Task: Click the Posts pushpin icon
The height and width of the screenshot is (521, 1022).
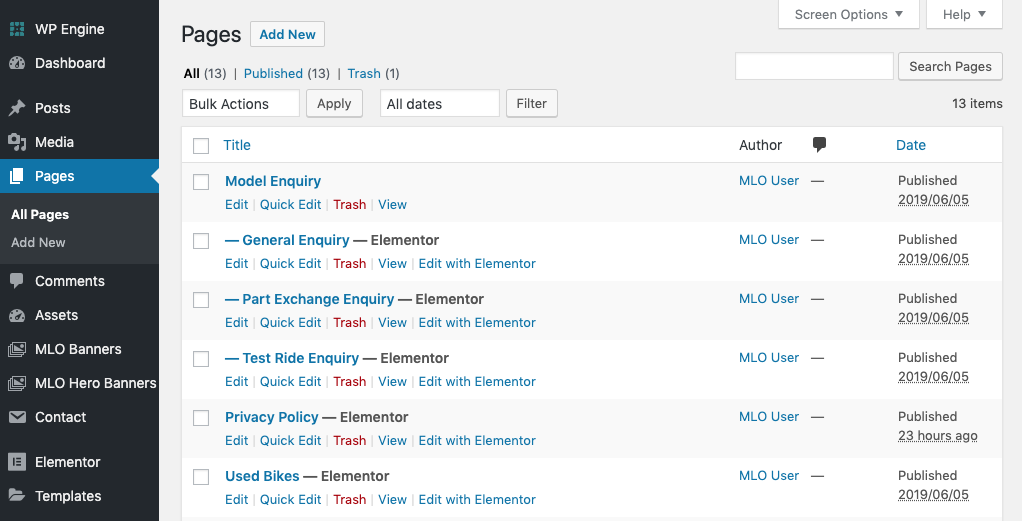Action: 17,108
